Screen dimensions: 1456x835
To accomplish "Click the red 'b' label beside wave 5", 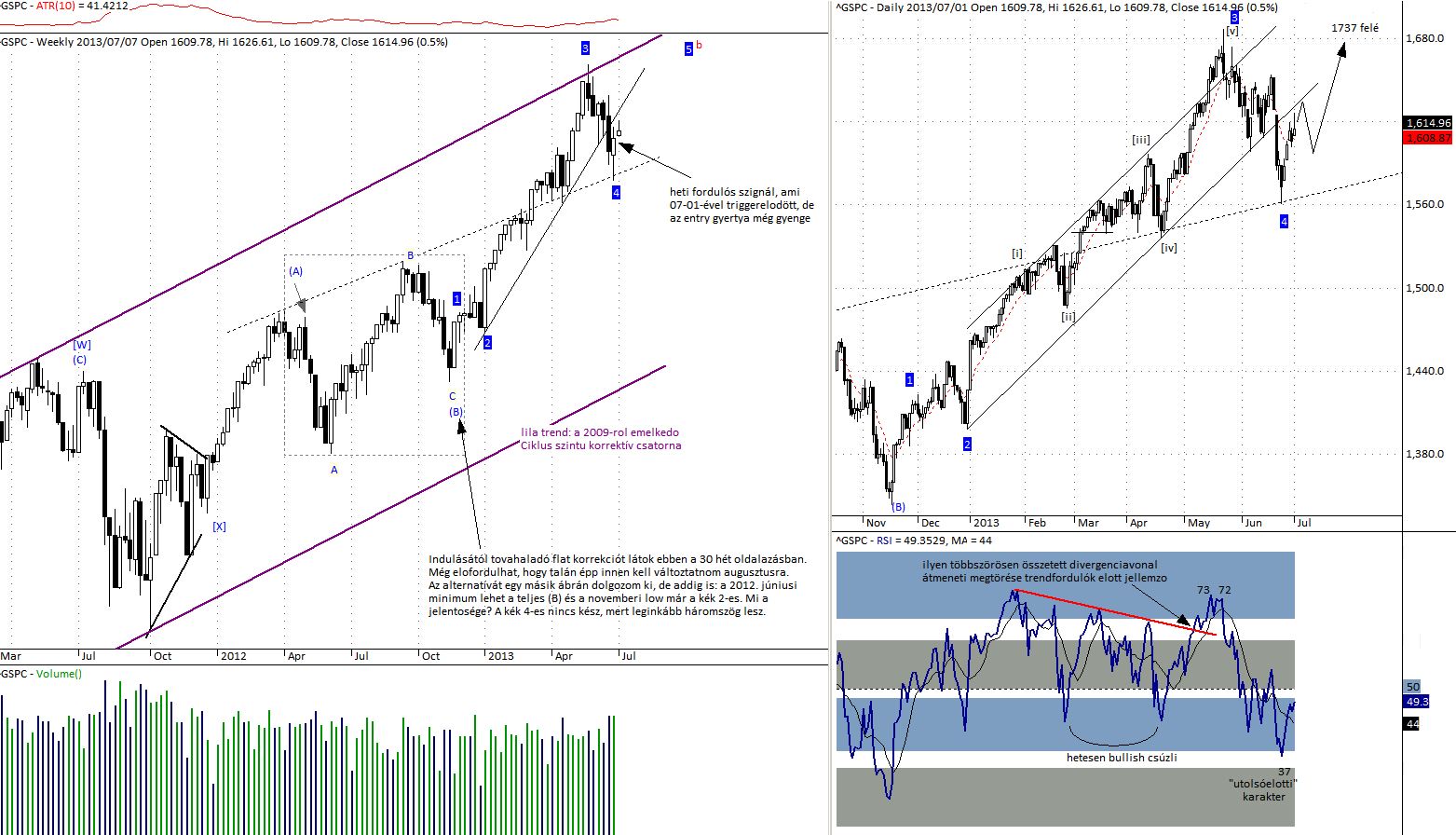I will pyautogui.click(x=699, y=44).
